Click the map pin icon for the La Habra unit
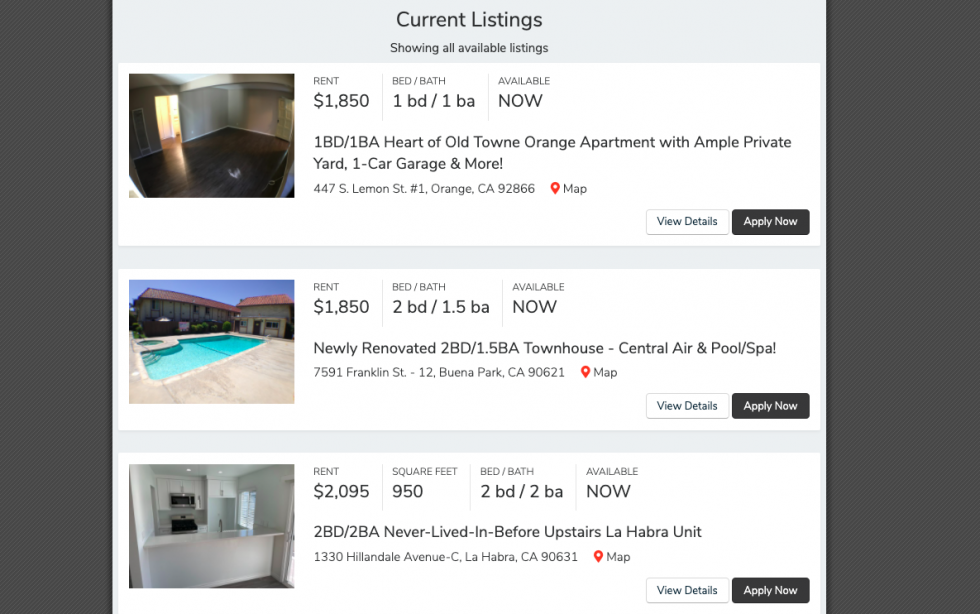 597,556
